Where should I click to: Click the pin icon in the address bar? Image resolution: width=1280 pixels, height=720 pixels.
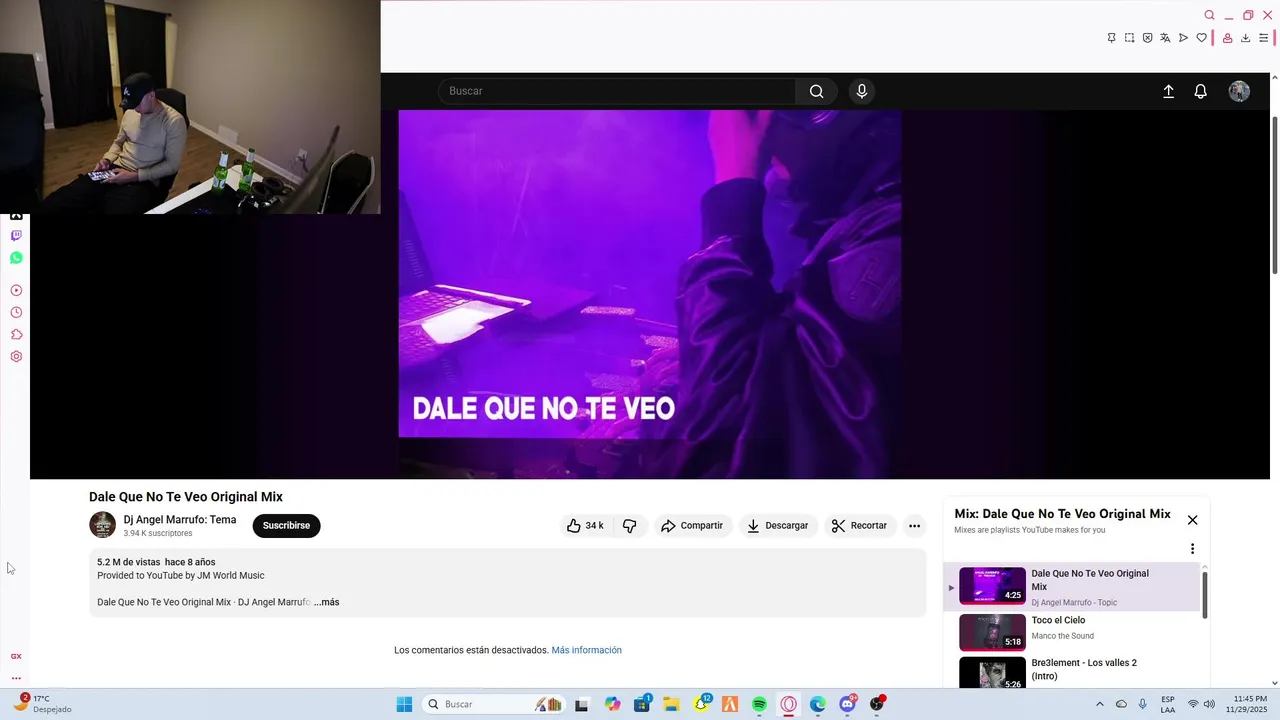coord(1111,38)
